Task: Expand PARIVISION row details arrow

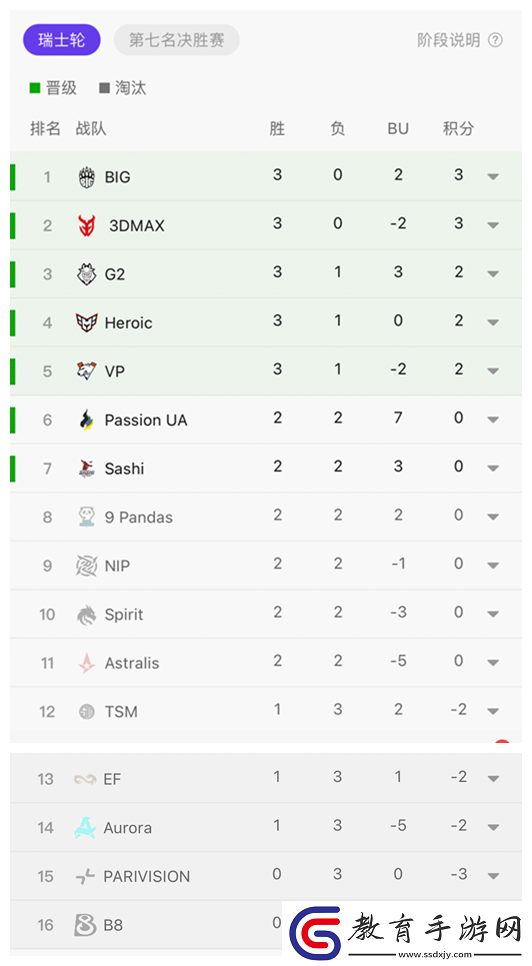Action: point(493,875)
